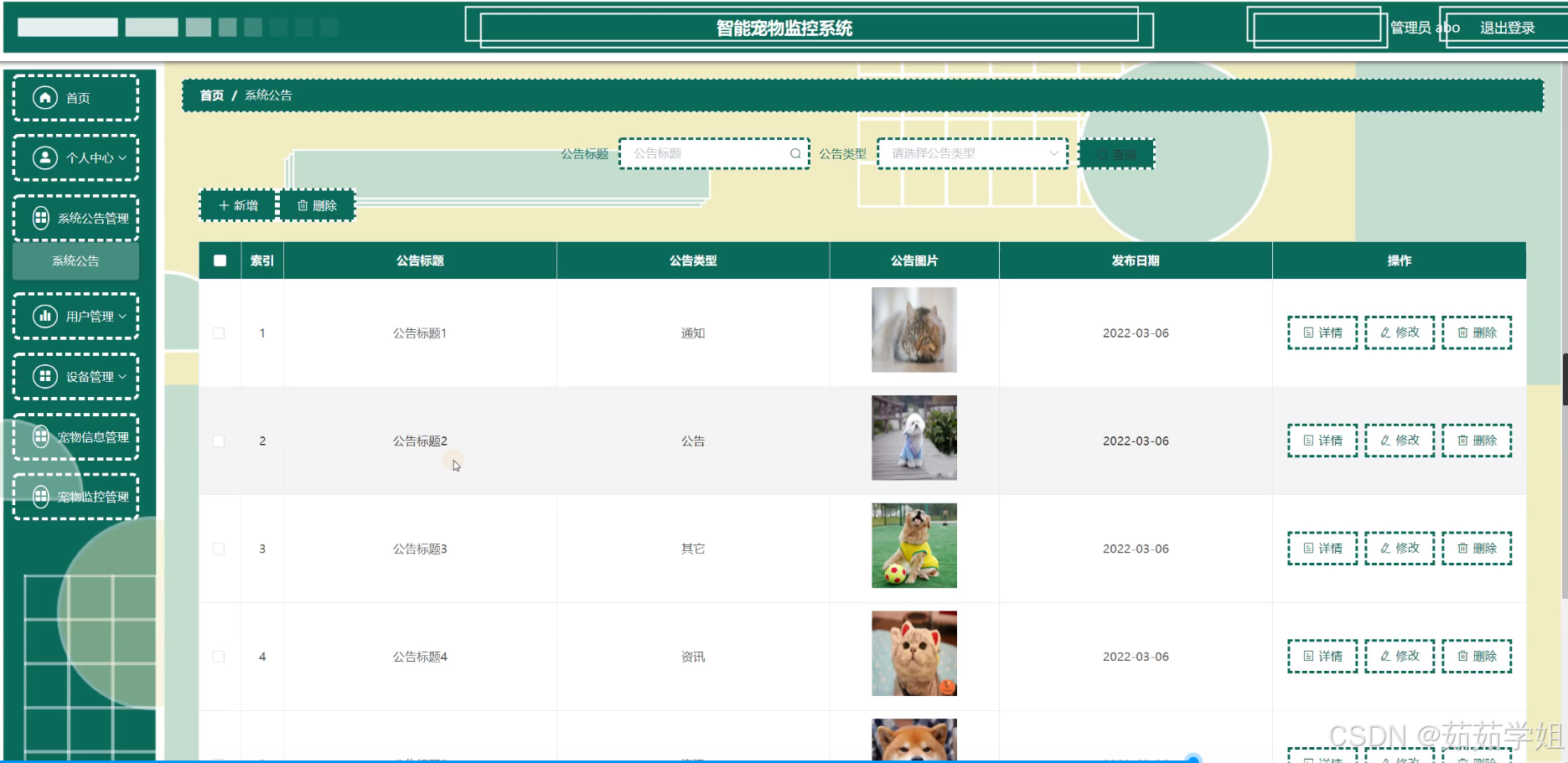Screen dimensions: 1568x763
Task: Click 删除 button for 公告标题3
Action: coord(1477,549)
